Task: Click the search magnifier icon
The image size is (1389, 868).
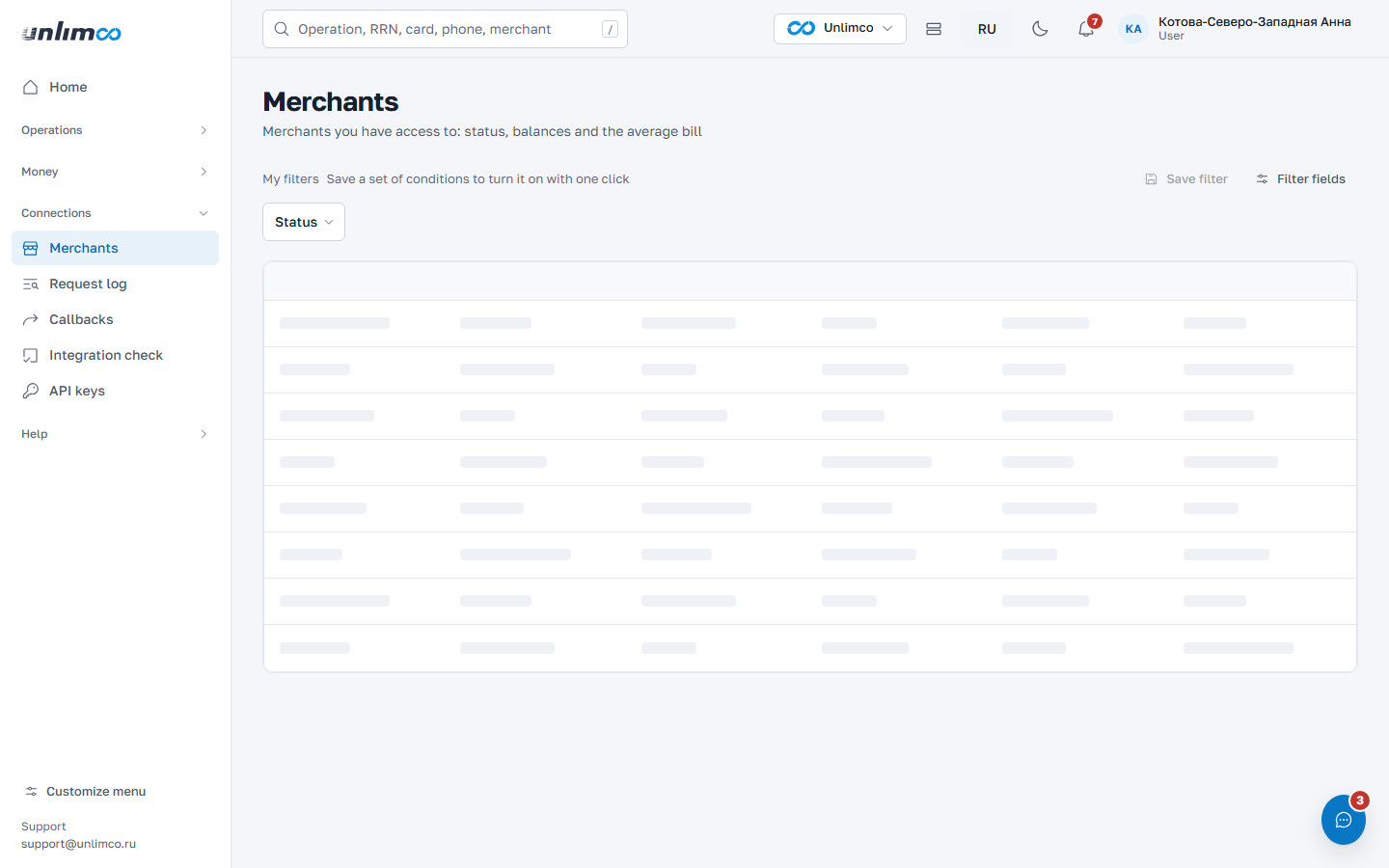Action: (x=282, y=29)
